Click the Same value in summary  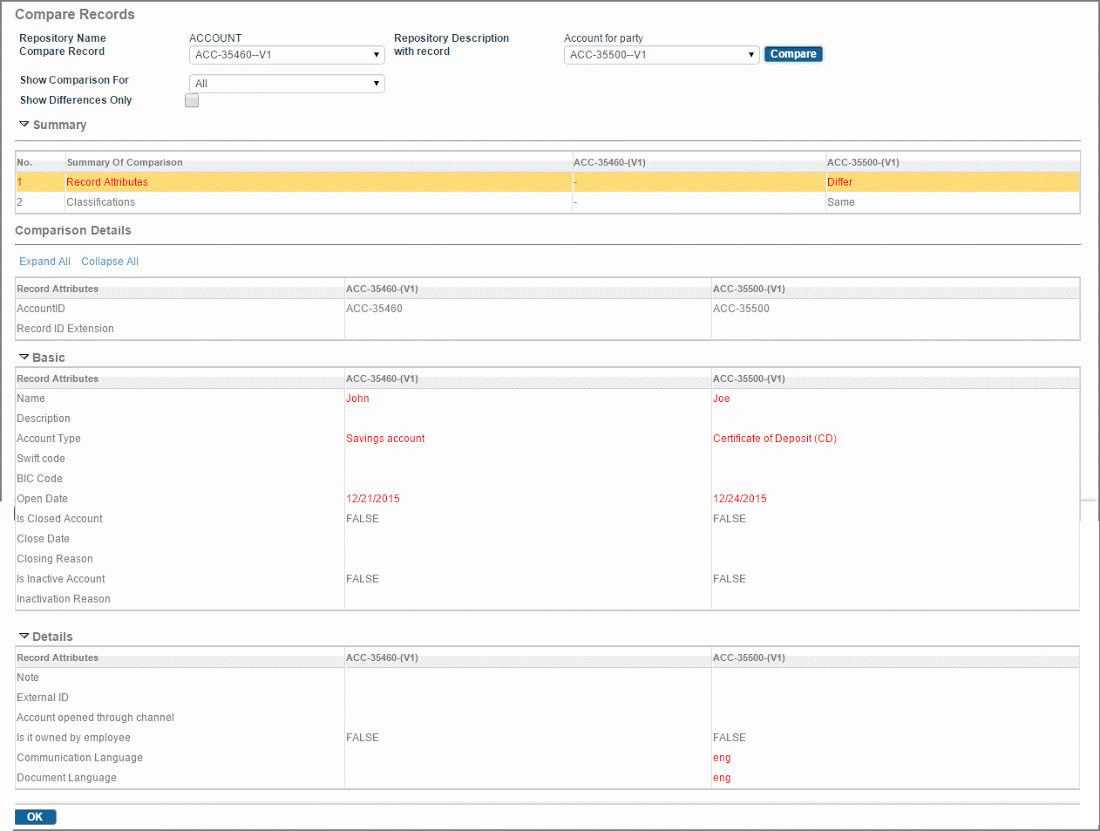840,202
